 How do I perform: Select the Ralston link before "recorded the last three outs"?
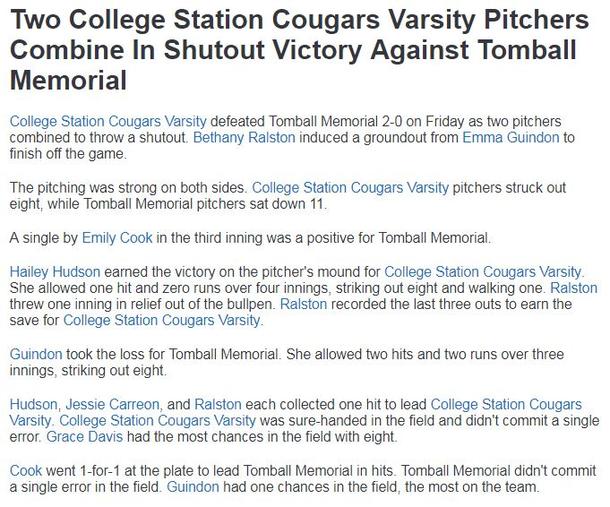click(303, 304)
